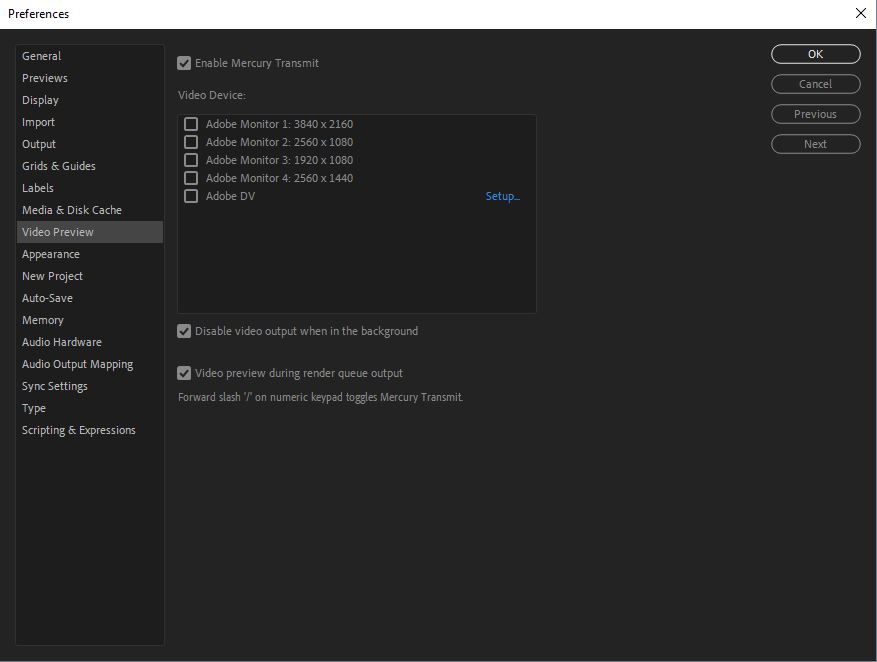Cancel the preferences changes
This screenshot has width=877, height=662.
click(815, 84)
